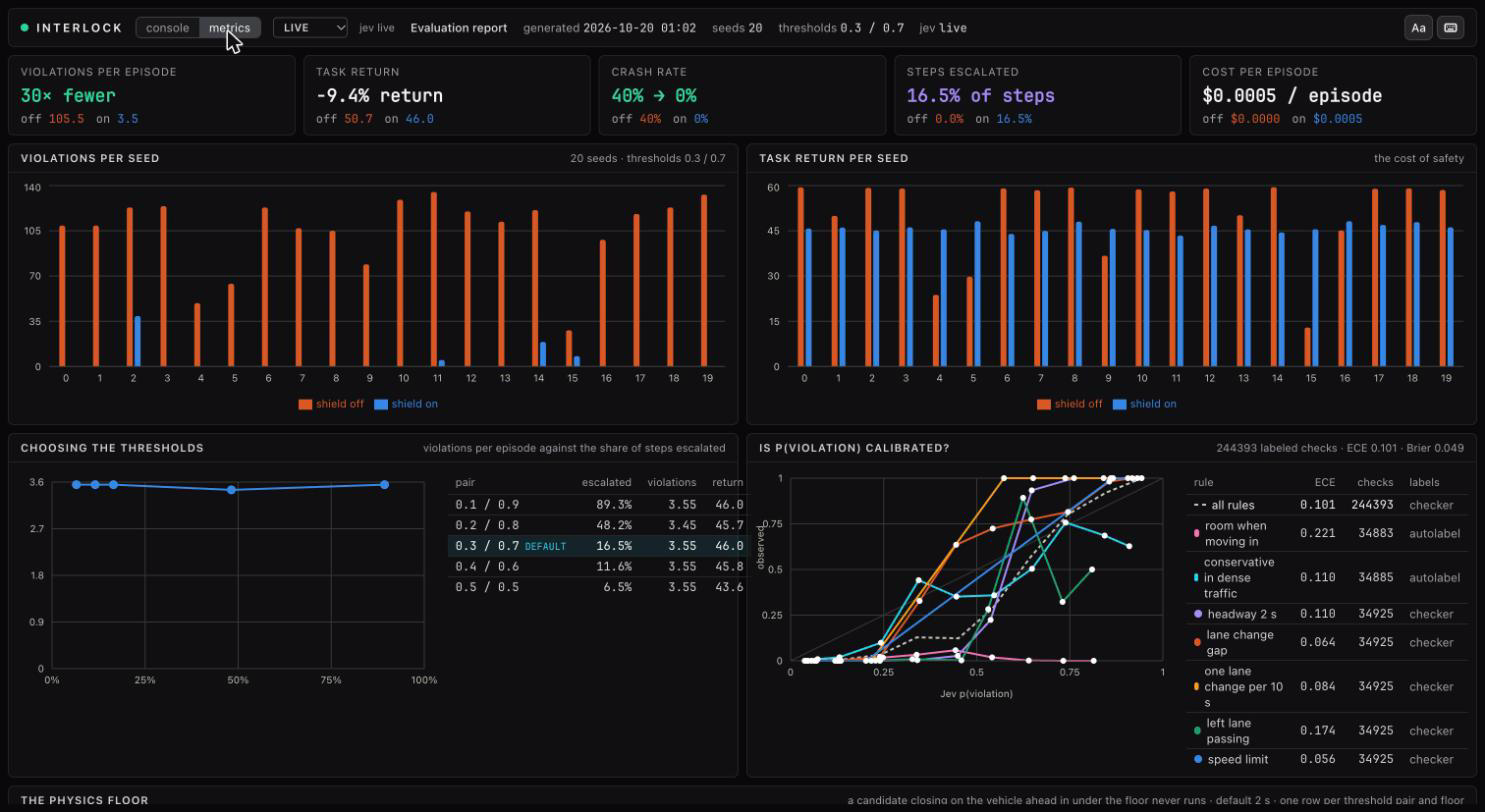
Task: Click the generated timestamp 2026-10-20 01:02
Action: tap(639, 28)
